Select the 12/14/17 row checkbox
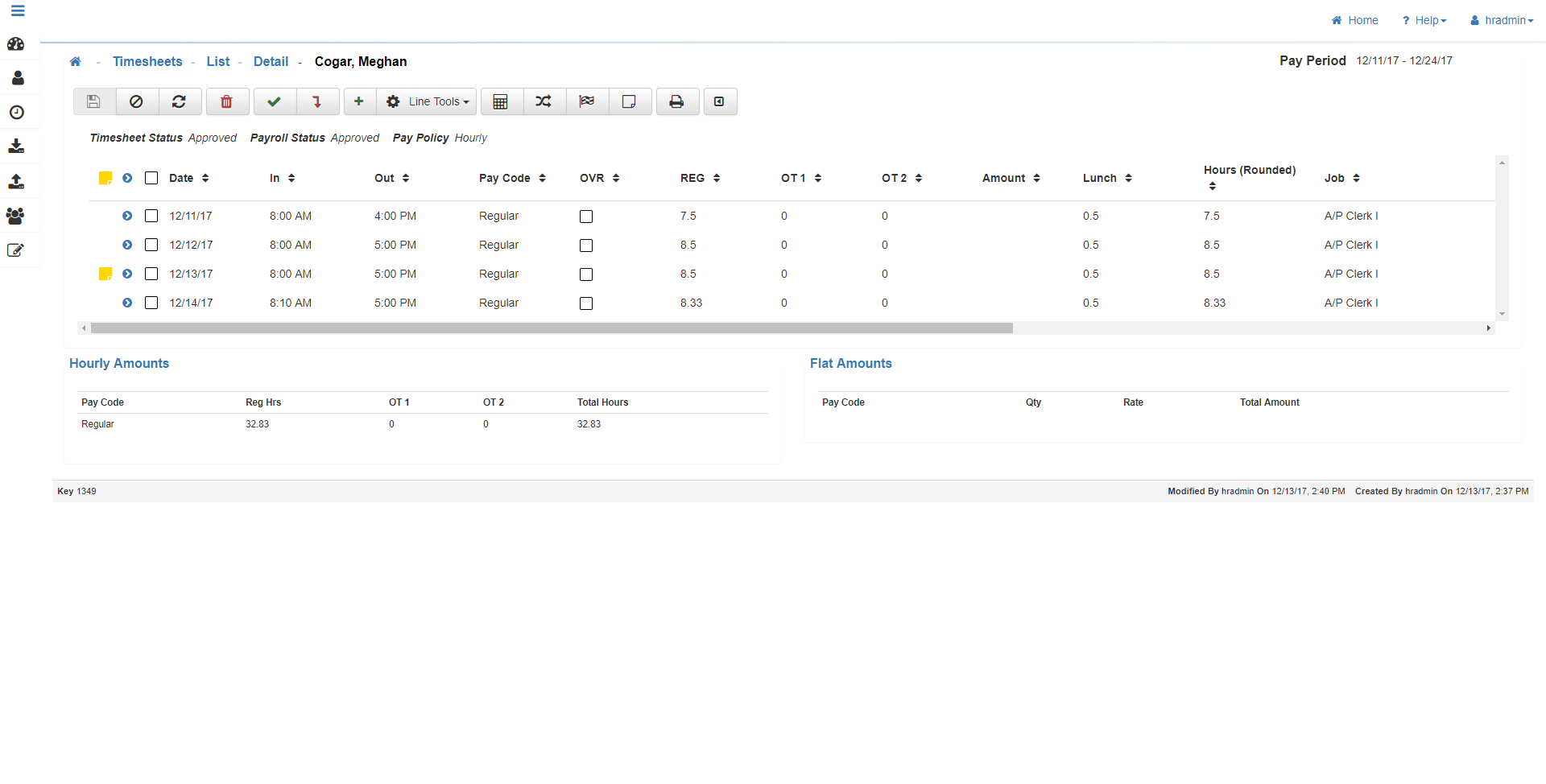 [151, 303]
